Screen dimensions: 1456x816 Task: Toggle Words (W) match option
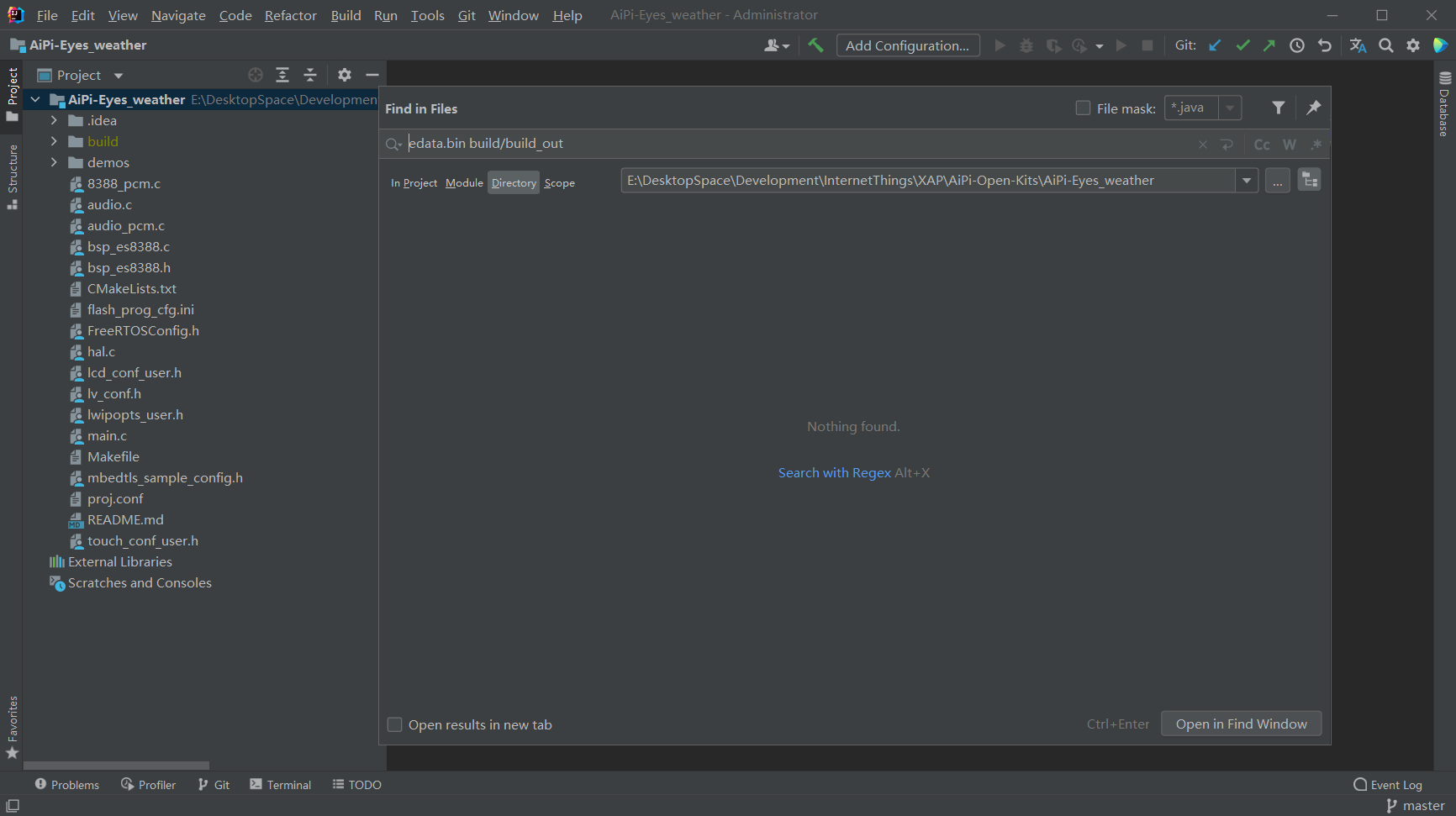(1290, 145)
